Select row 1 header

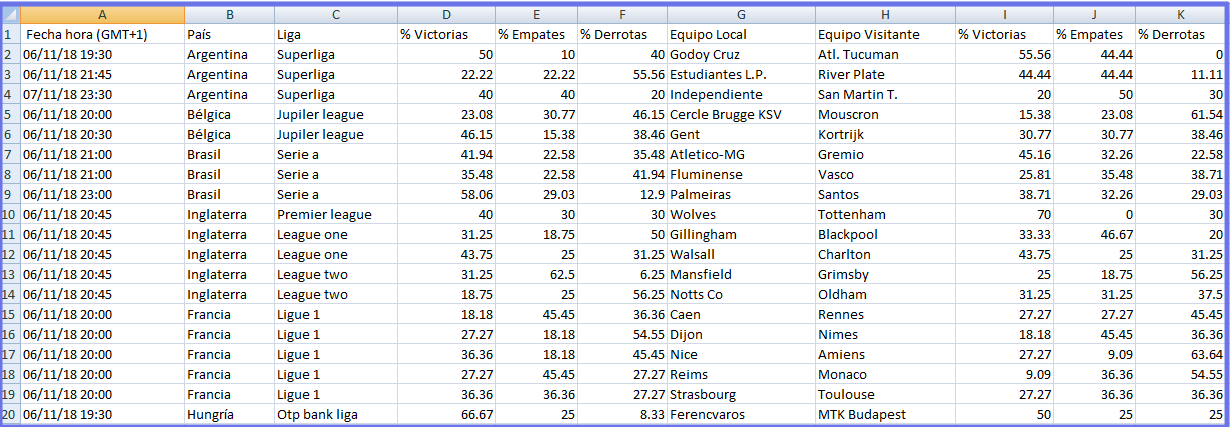tap(12, 34)
